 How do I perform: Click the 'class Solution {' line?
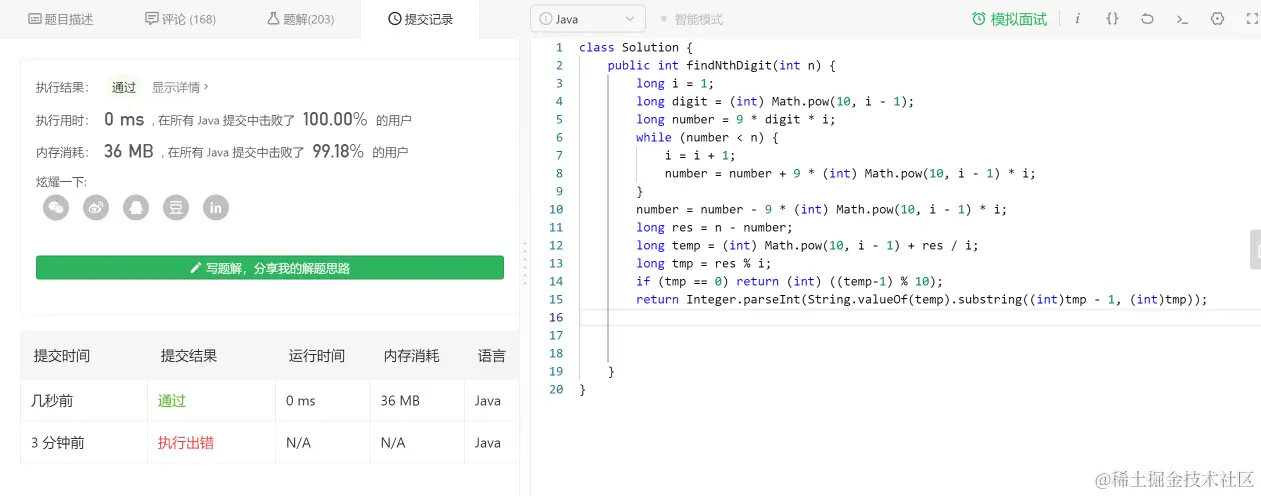click(x=636, y=47)
